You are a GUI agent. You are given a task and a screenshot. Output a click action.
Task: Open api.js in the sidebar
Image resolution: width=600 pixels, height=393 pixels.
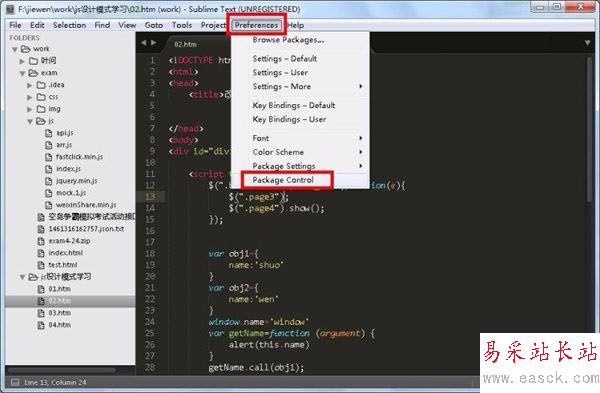(x=65, y=133)
